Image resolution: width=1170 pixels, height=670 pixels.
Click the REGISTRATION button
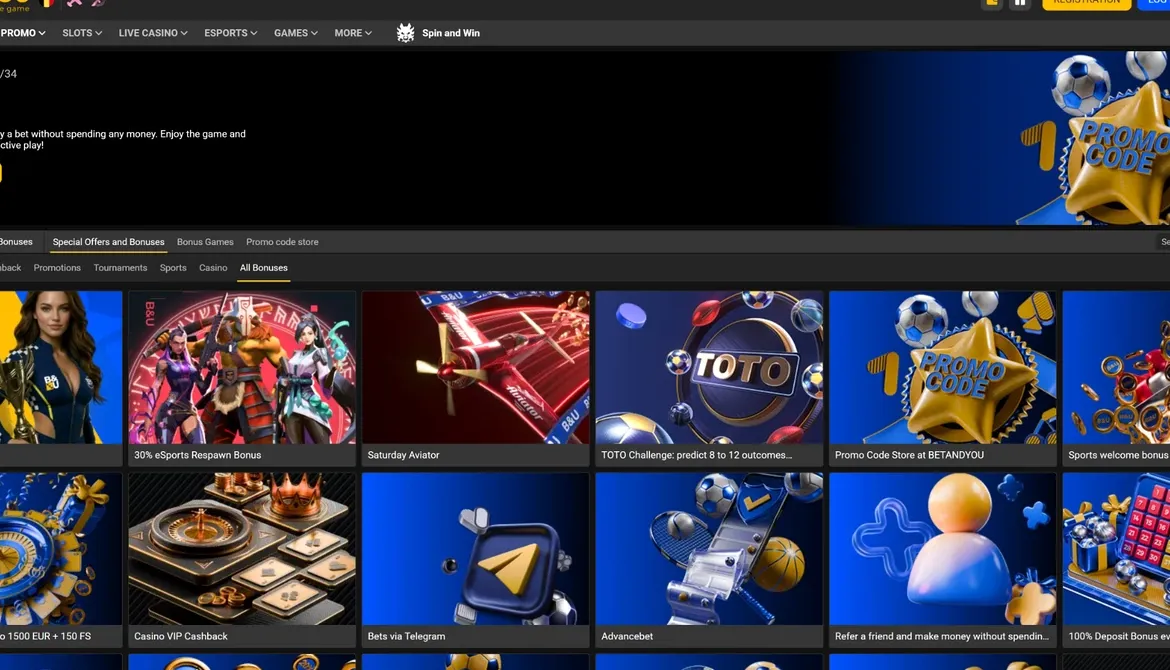pos(1086,4)
